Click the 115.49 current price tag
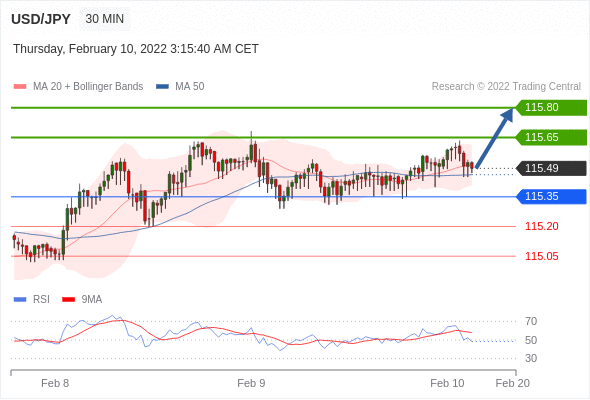590x400 pixels. pyautogui.click(x=551, y=168)
